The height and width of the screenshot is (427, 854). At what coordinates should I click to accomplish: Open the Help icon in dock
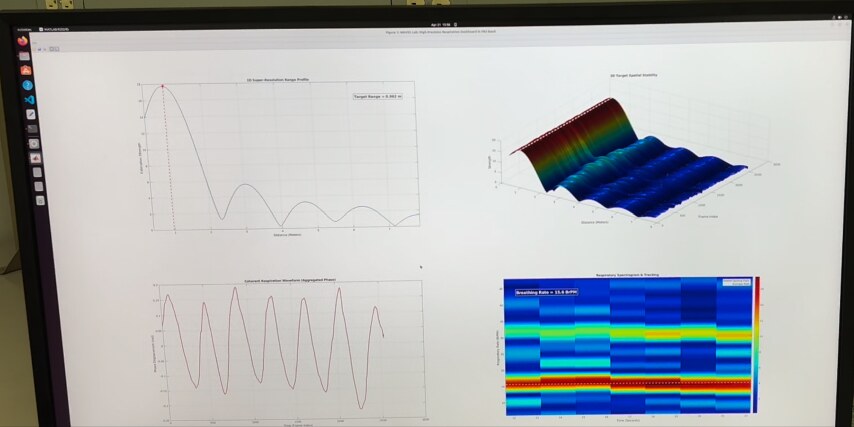tap(27, 85)
